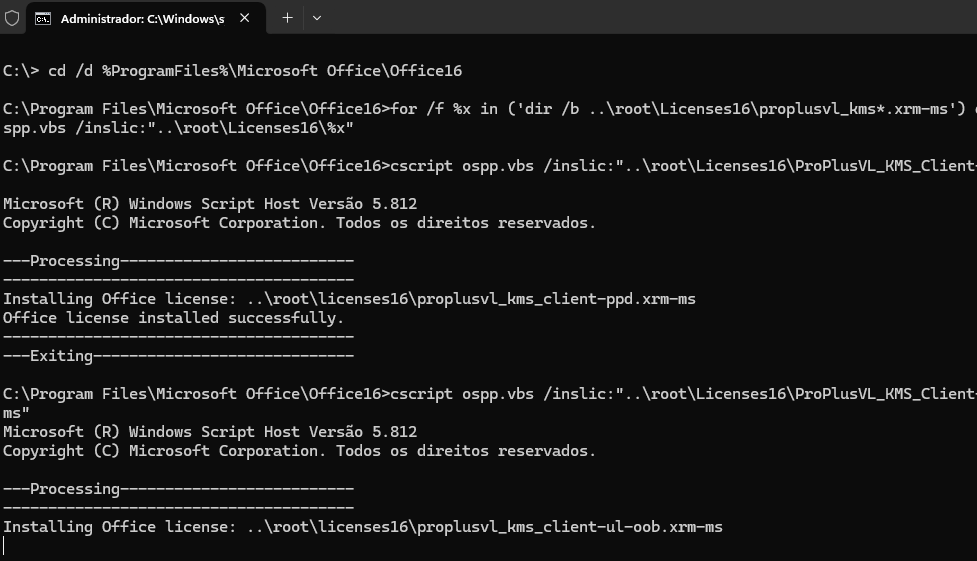The image size is (977, 561).
Task: Expand the new tab profile dropdown
Action: coord(317,18)
